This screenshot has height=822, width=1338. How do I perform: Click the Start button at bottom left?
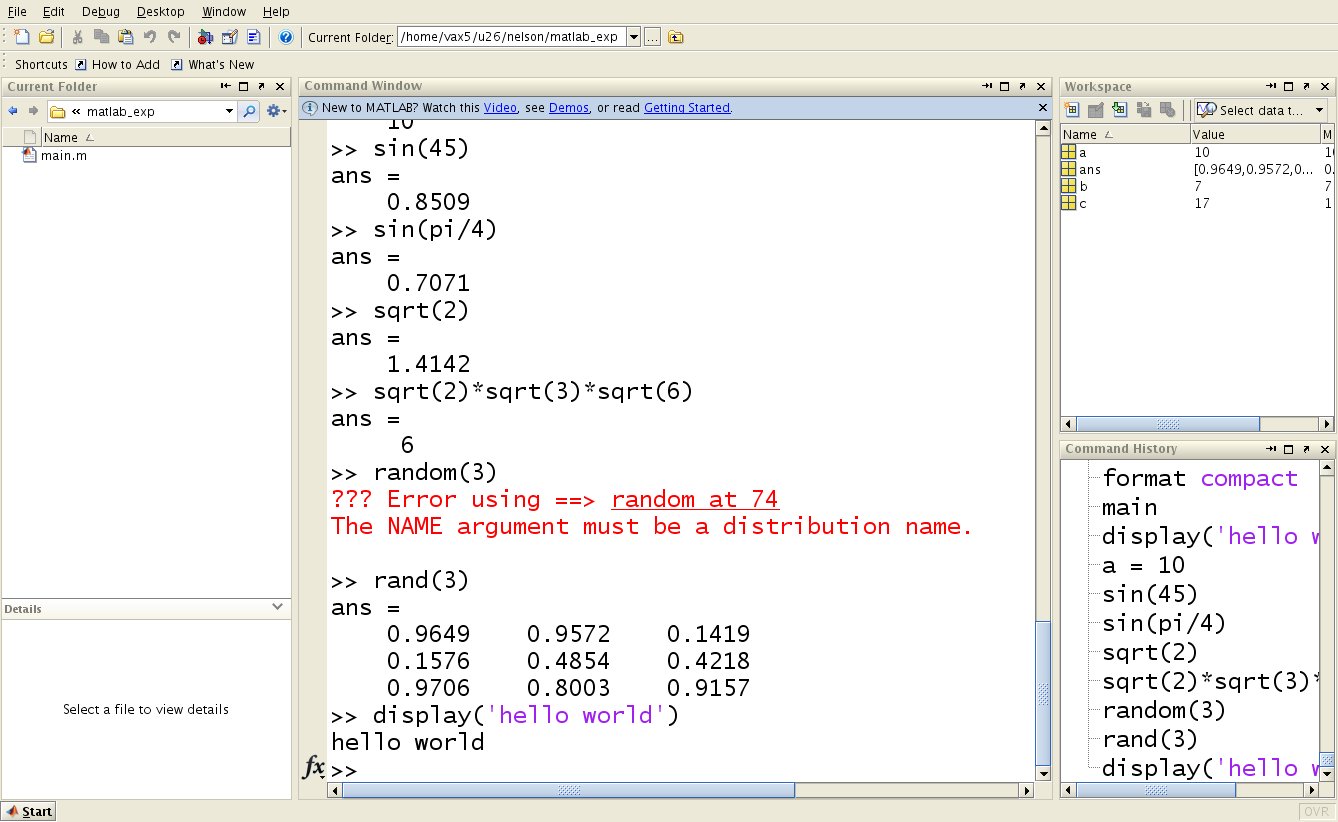(29, 811)
